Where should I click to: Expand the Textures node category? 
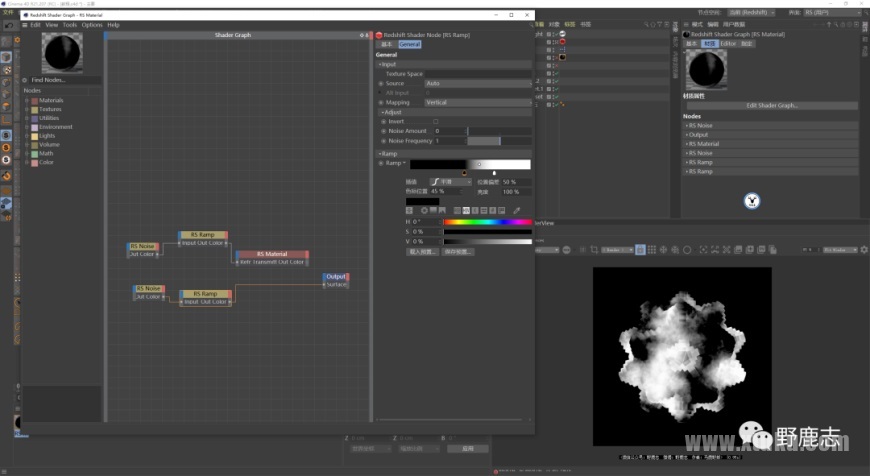click(x=27, y=109)
